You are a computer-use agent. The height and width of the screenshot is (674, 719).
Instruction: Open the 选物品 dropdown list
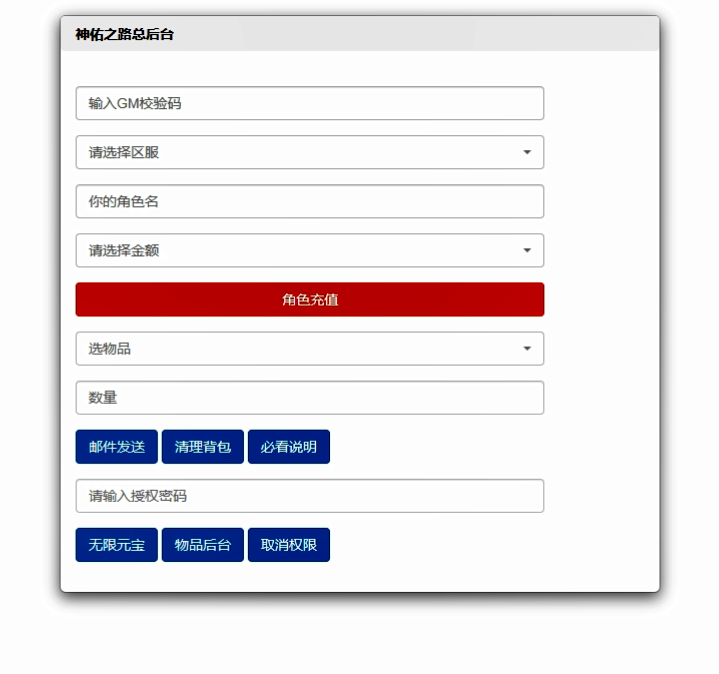pos(310,348)
